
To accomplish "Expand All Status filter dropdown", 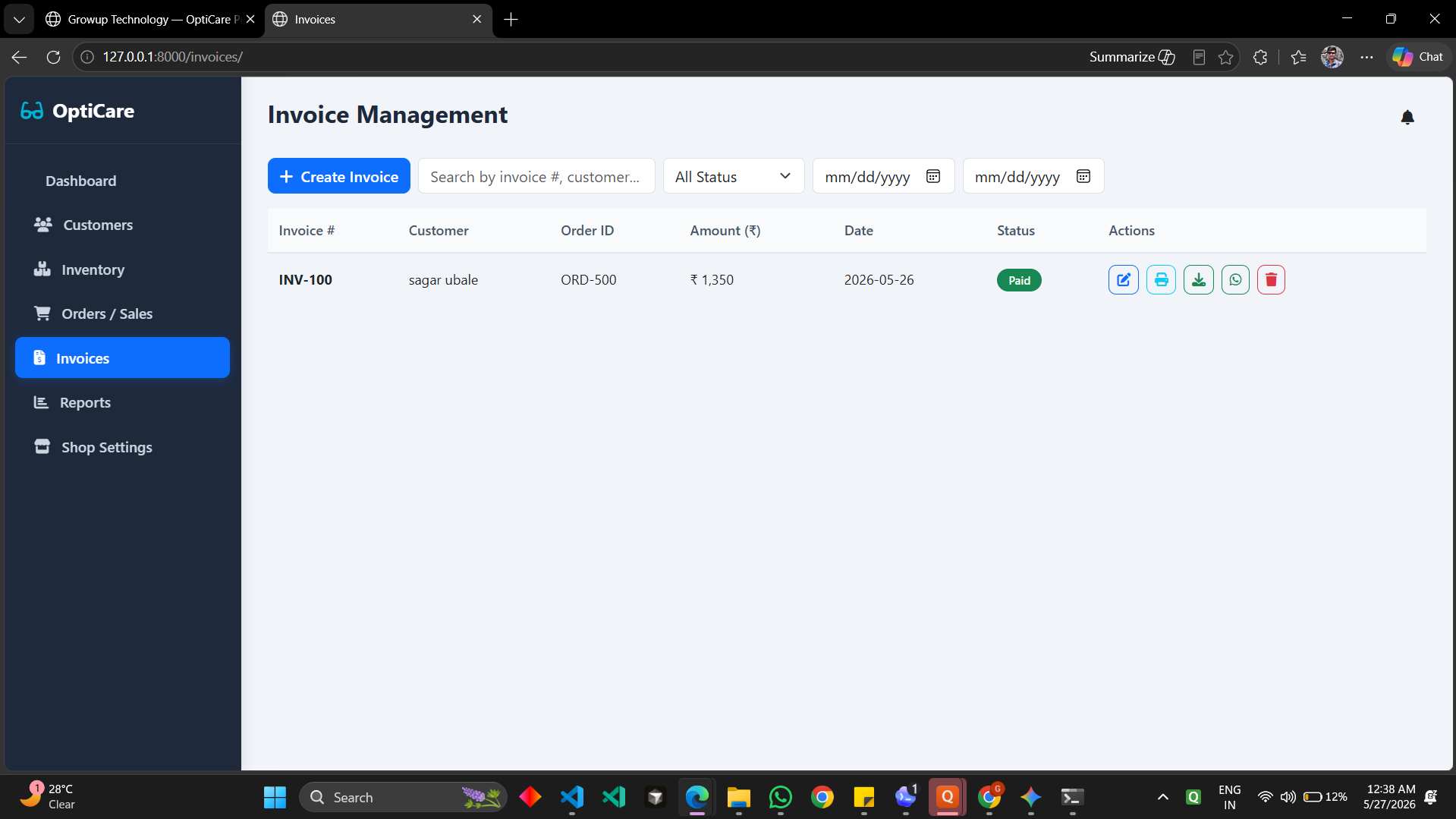I will tap(733, 176).
